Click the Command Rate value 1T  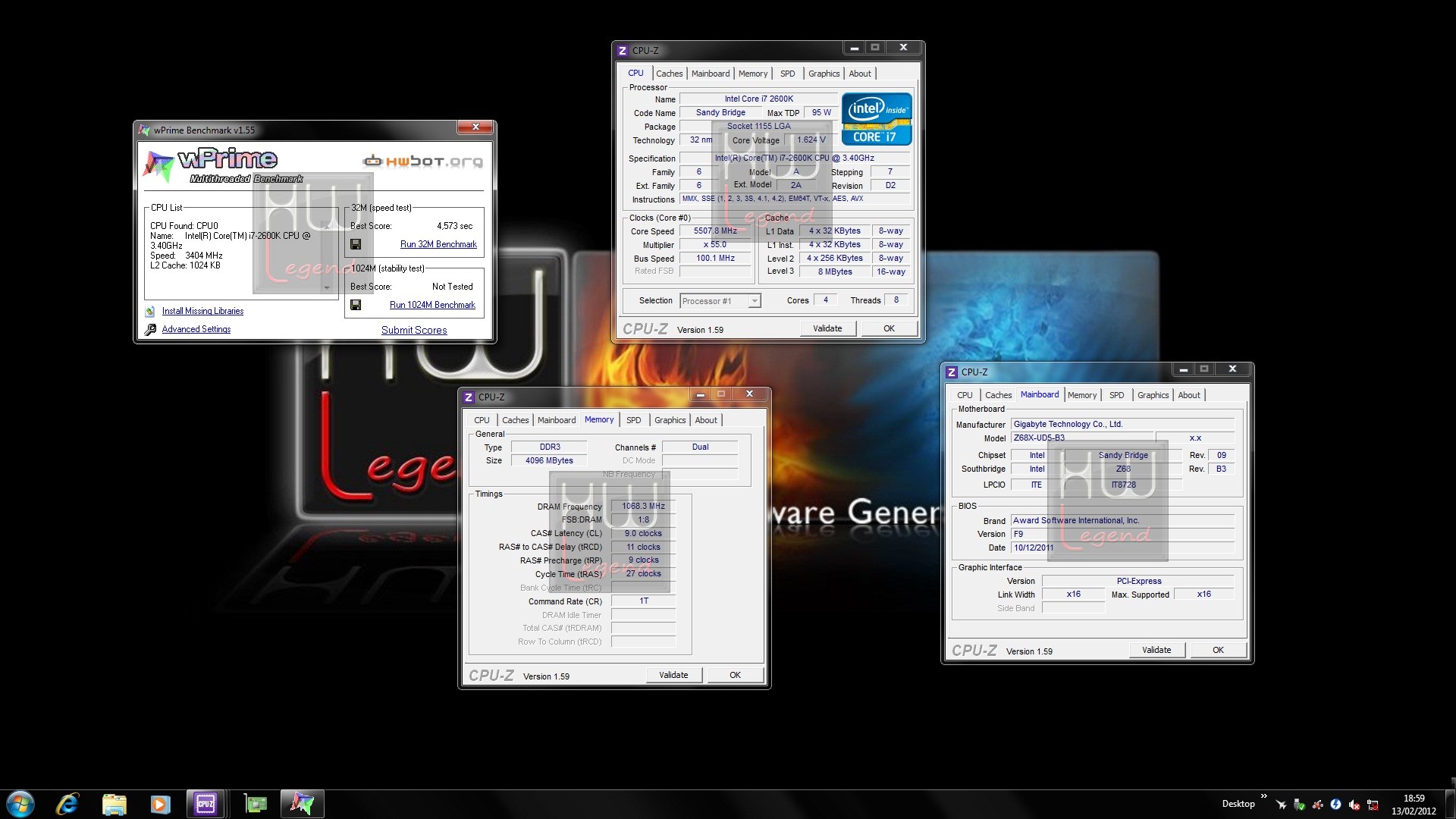click(643, 601)
